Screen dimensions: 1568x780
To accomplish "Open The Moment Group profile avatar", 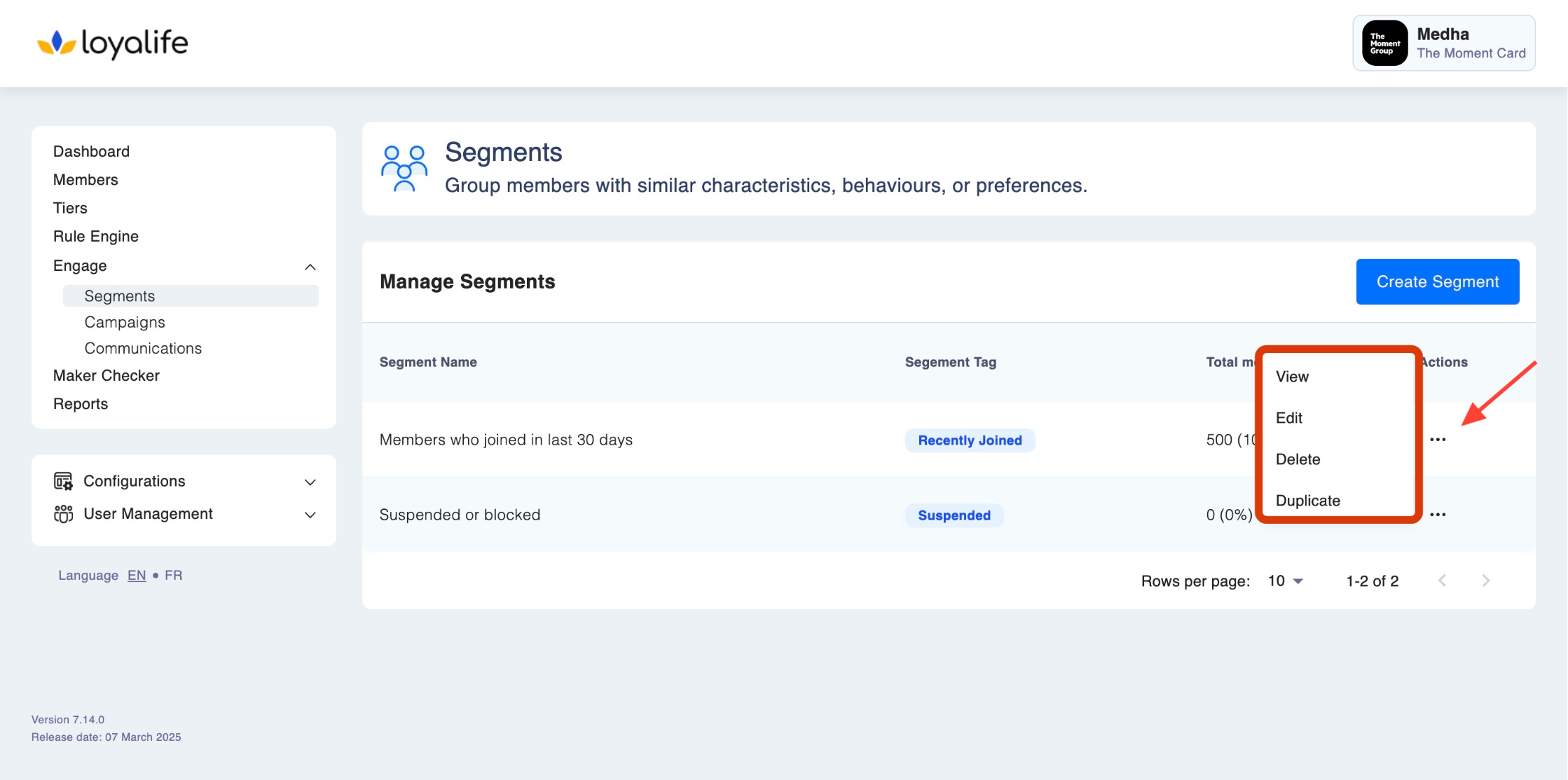I will point(1384,43).
